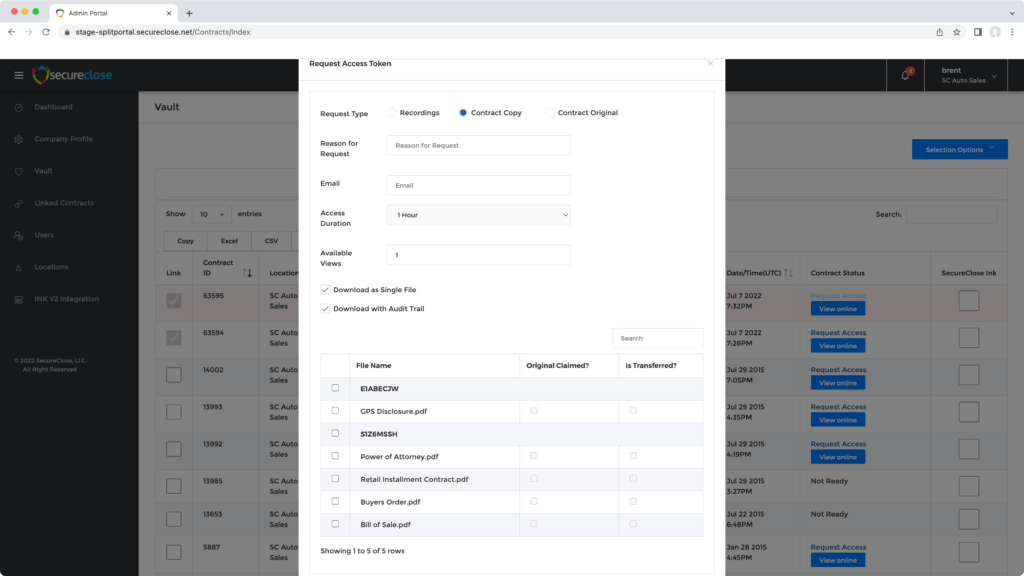Click the Reason for Request field
Image resolution: width=1024 pixels, height=576 pixels.
478,146
